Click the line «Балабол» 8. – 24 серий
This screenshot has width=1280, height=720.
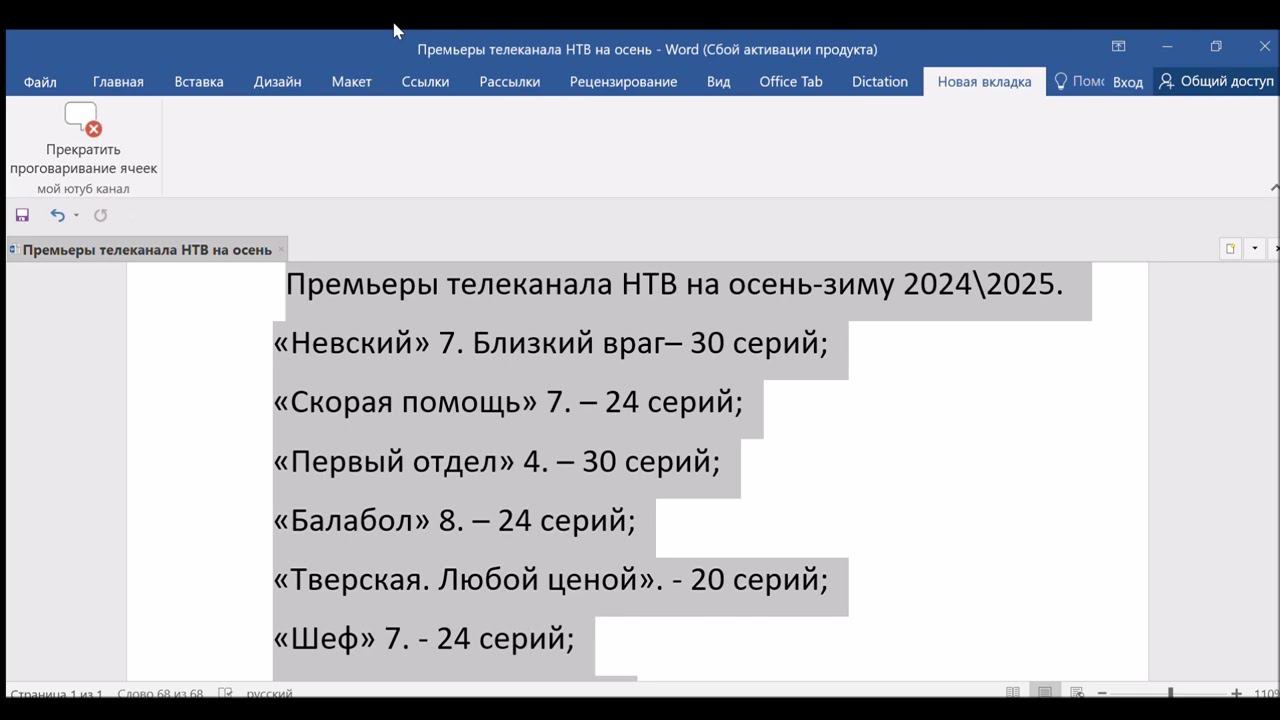[454, 520]
